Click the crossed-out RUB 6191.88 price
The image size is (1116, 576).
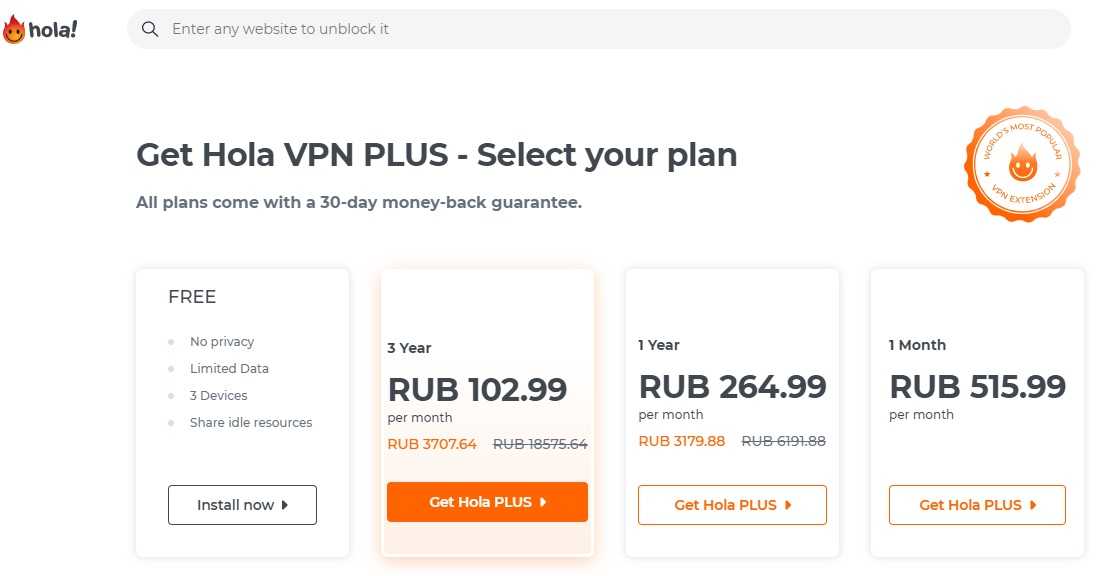(x=783, y=441)
